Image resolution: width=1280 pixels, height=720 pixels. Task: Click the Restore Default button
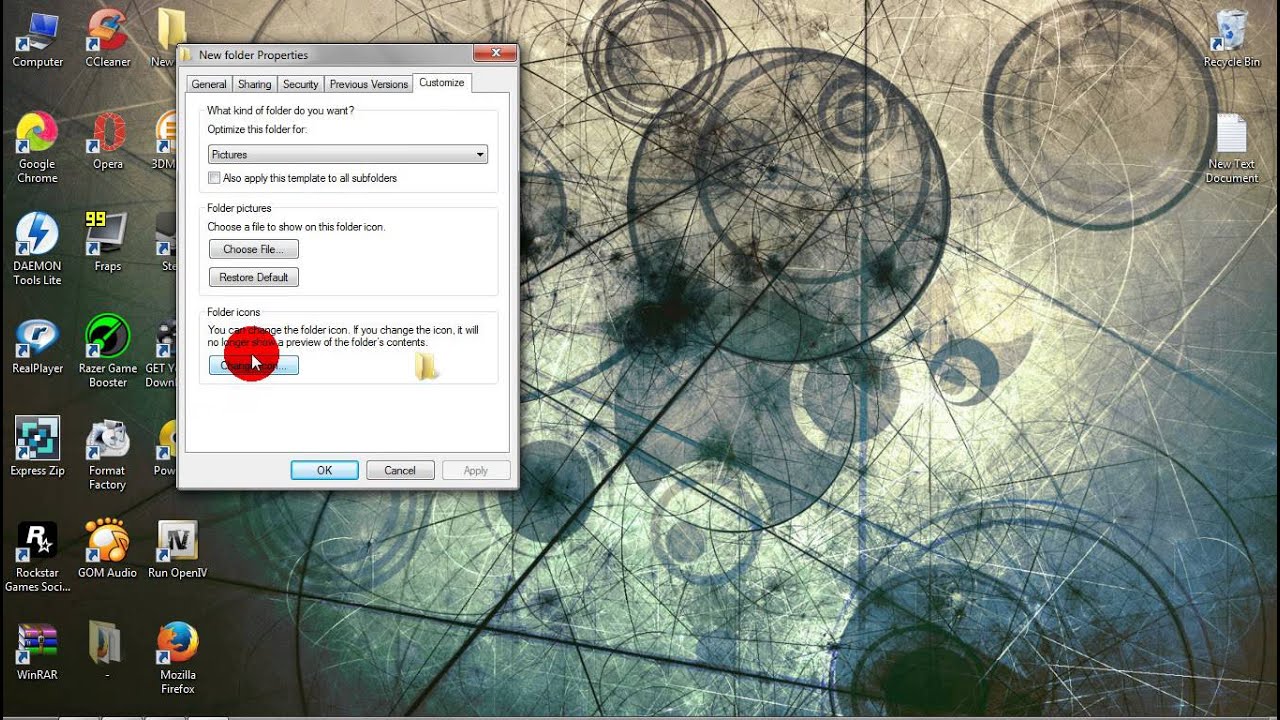point(253,277)
